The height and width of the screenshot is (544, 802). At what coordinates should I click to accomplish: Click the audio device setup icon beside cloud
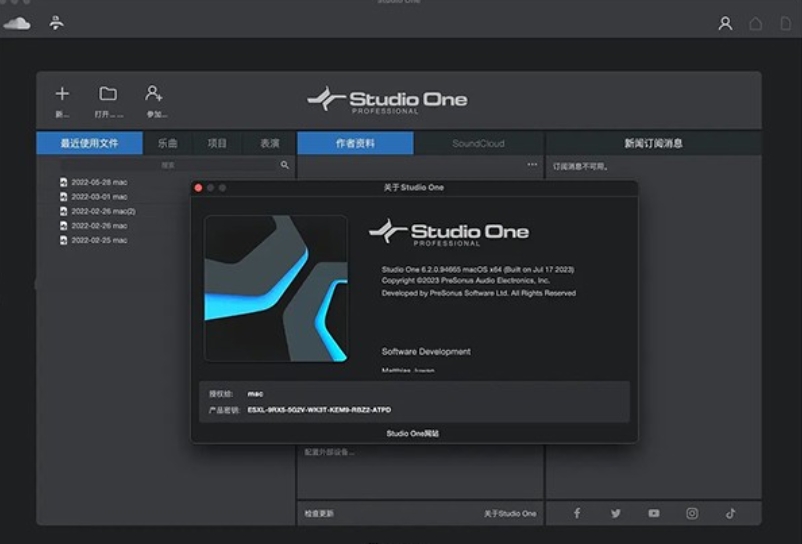click(x=56, y=22)
